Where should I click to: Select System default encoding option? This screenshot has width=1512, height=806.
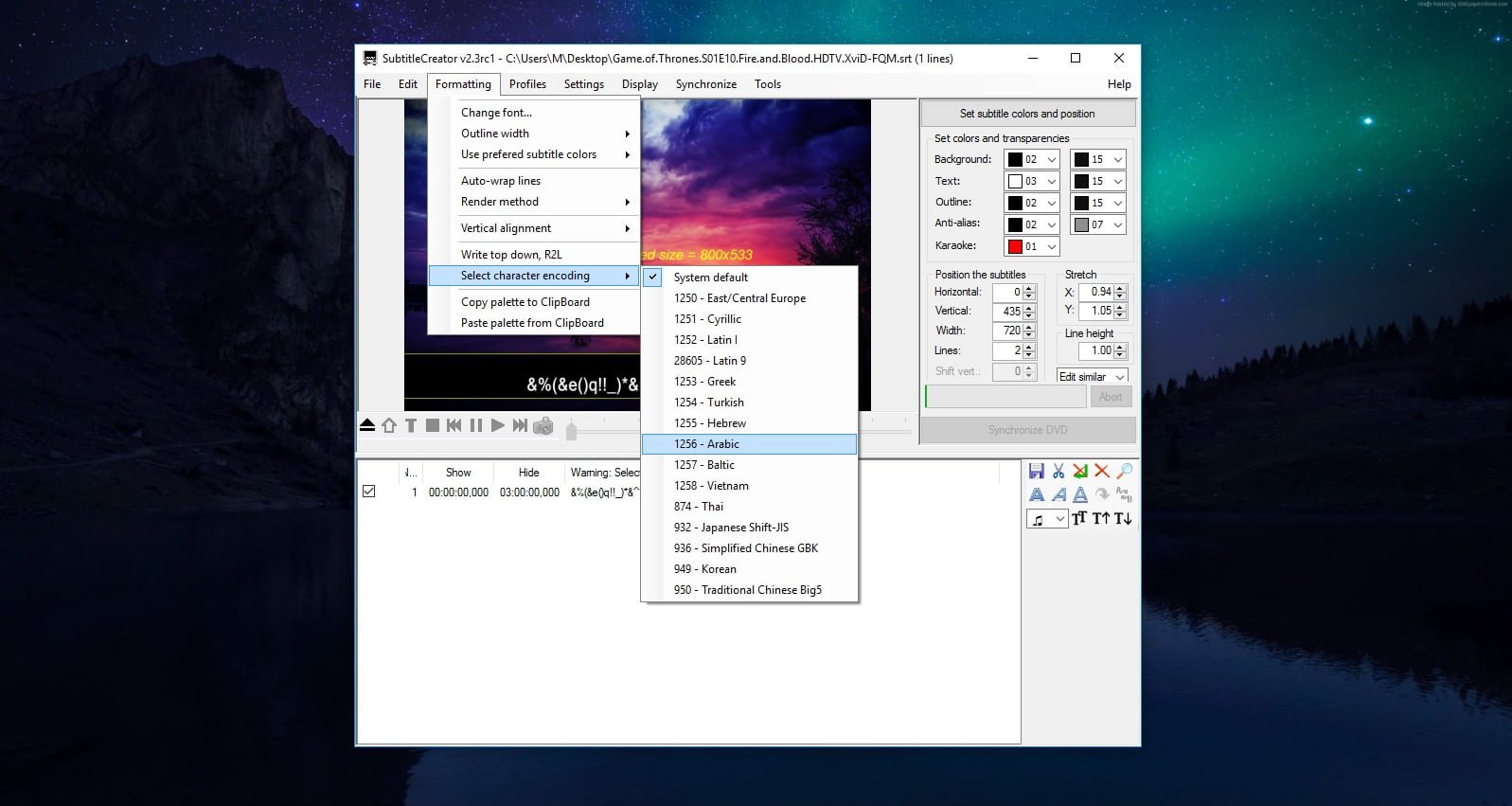click(x=711, y=278)
